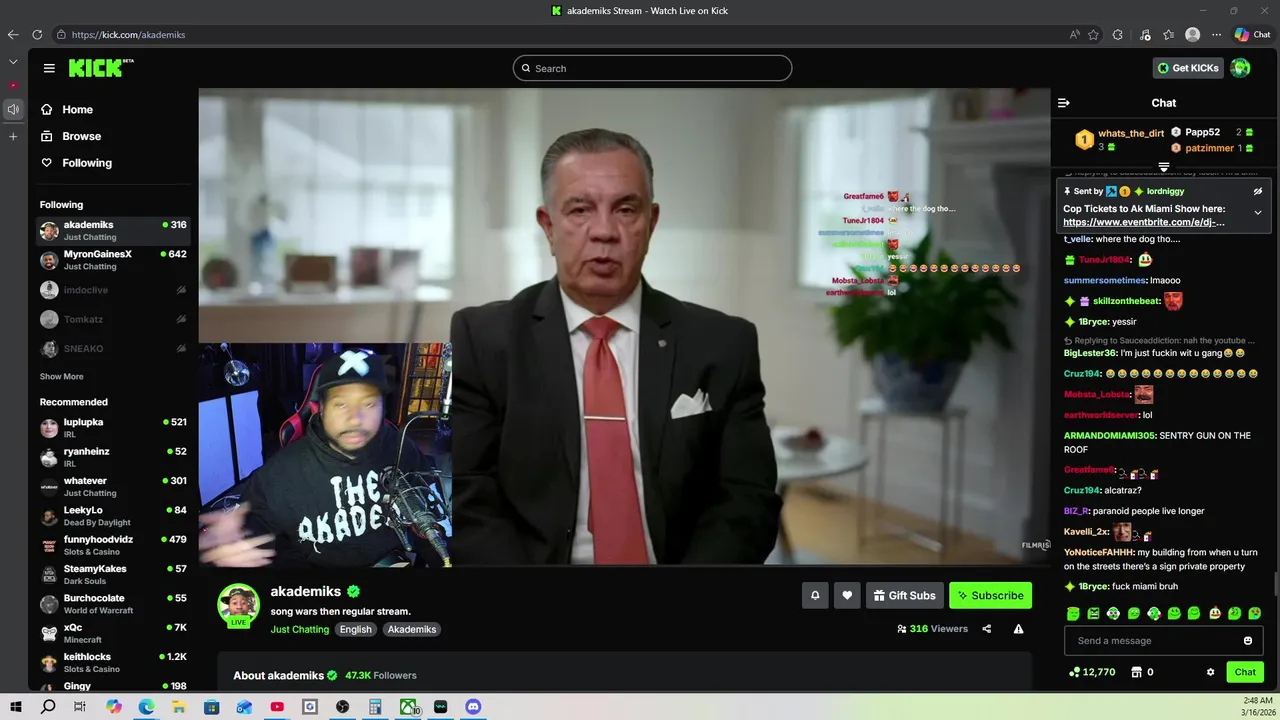Click the channel points balance 12,770

pyautogui.click(x=1092, y=672)
